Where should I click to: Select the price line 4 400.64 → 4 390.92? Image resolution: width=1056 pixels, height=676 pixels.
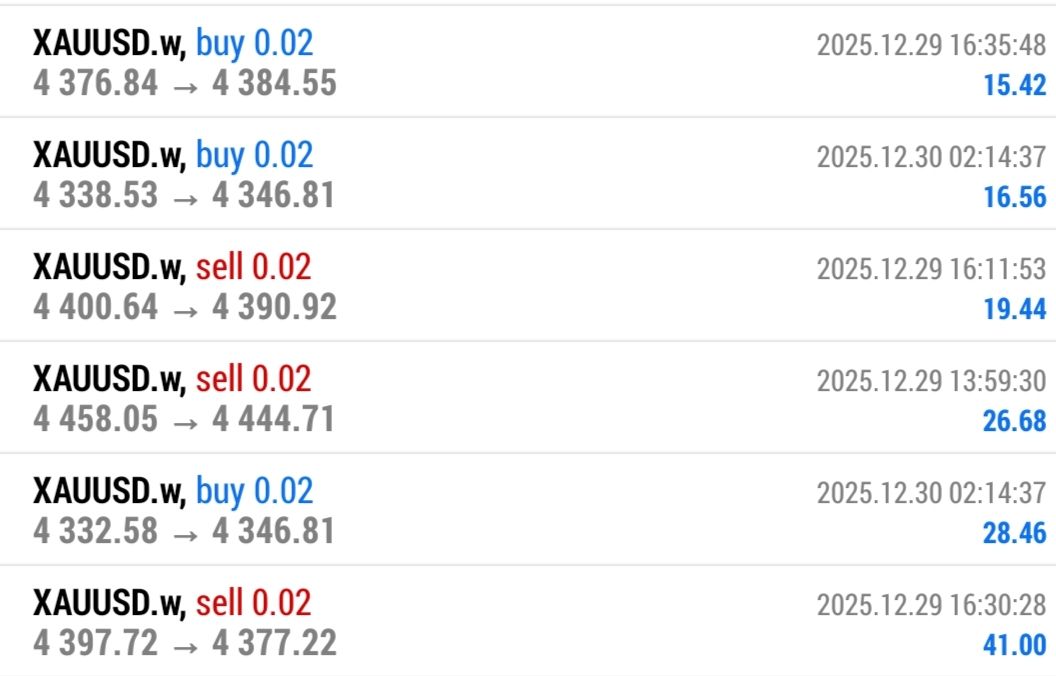tap(184, 308)
